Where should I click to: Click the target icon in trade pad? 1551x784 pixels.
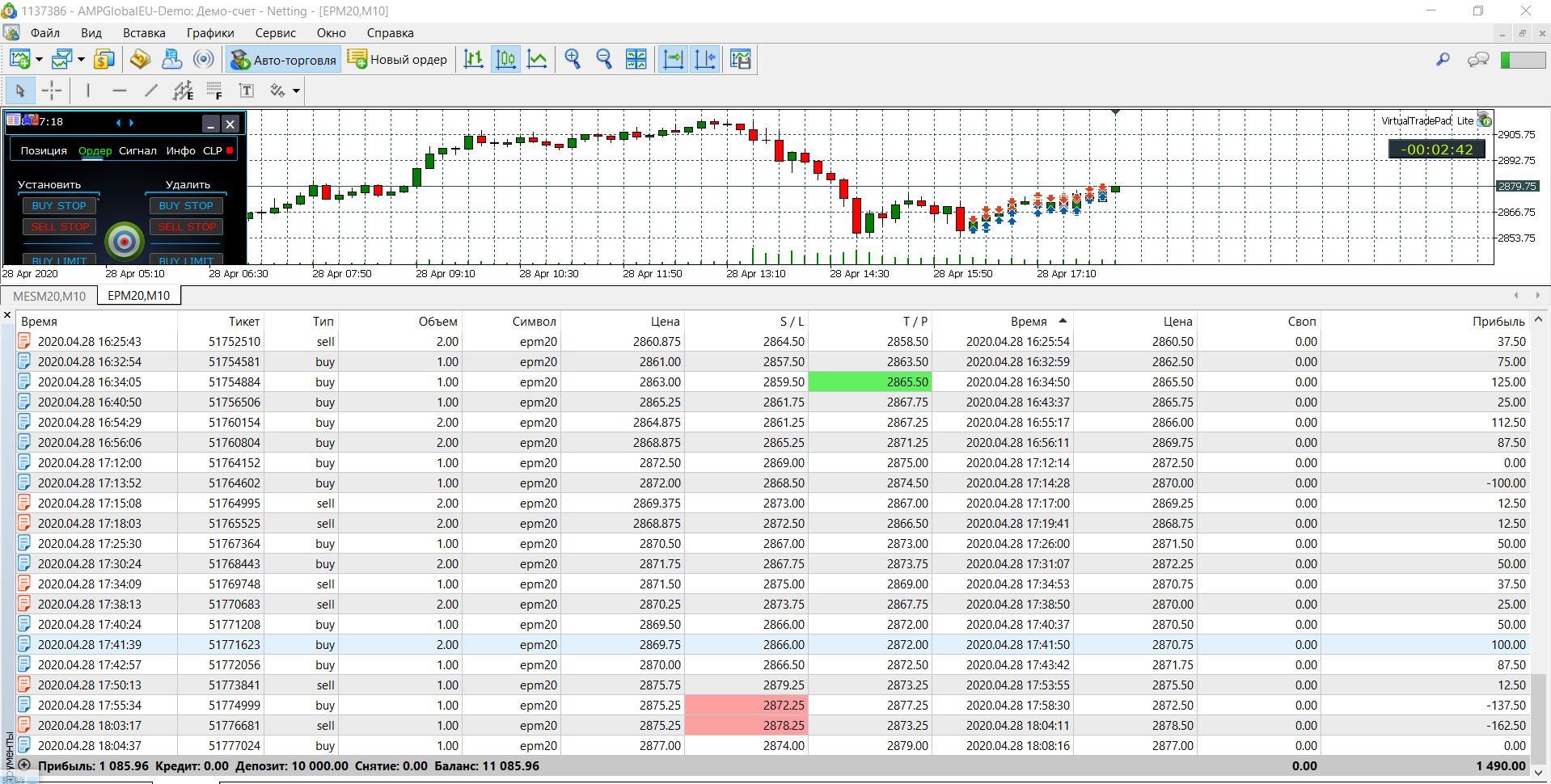tap(125, 241)
